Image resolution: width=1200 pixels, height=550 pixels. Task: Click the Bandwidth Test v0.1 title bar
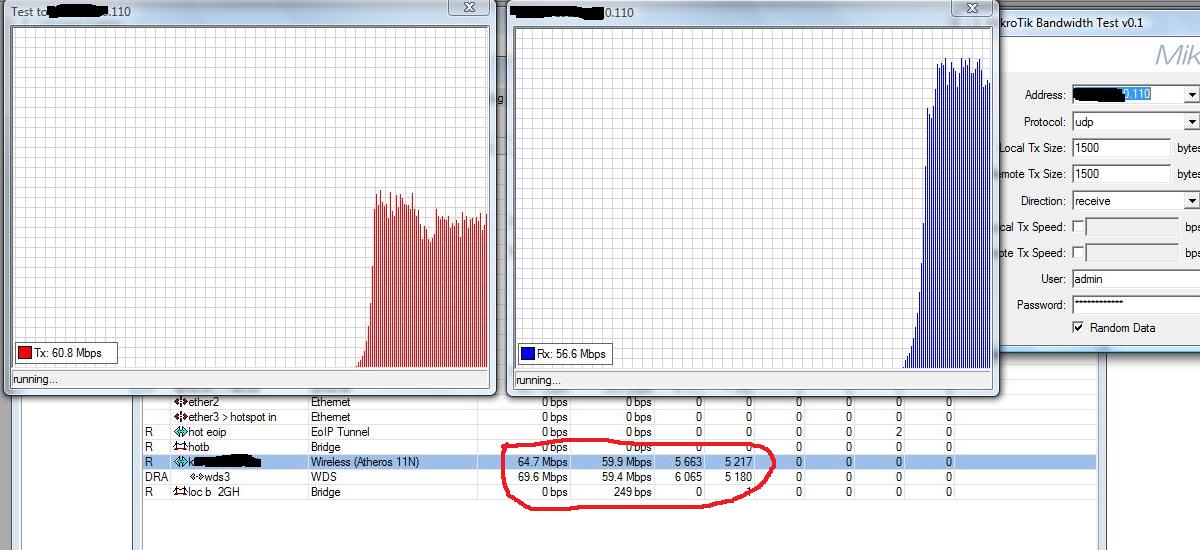tap(1102, 22)
